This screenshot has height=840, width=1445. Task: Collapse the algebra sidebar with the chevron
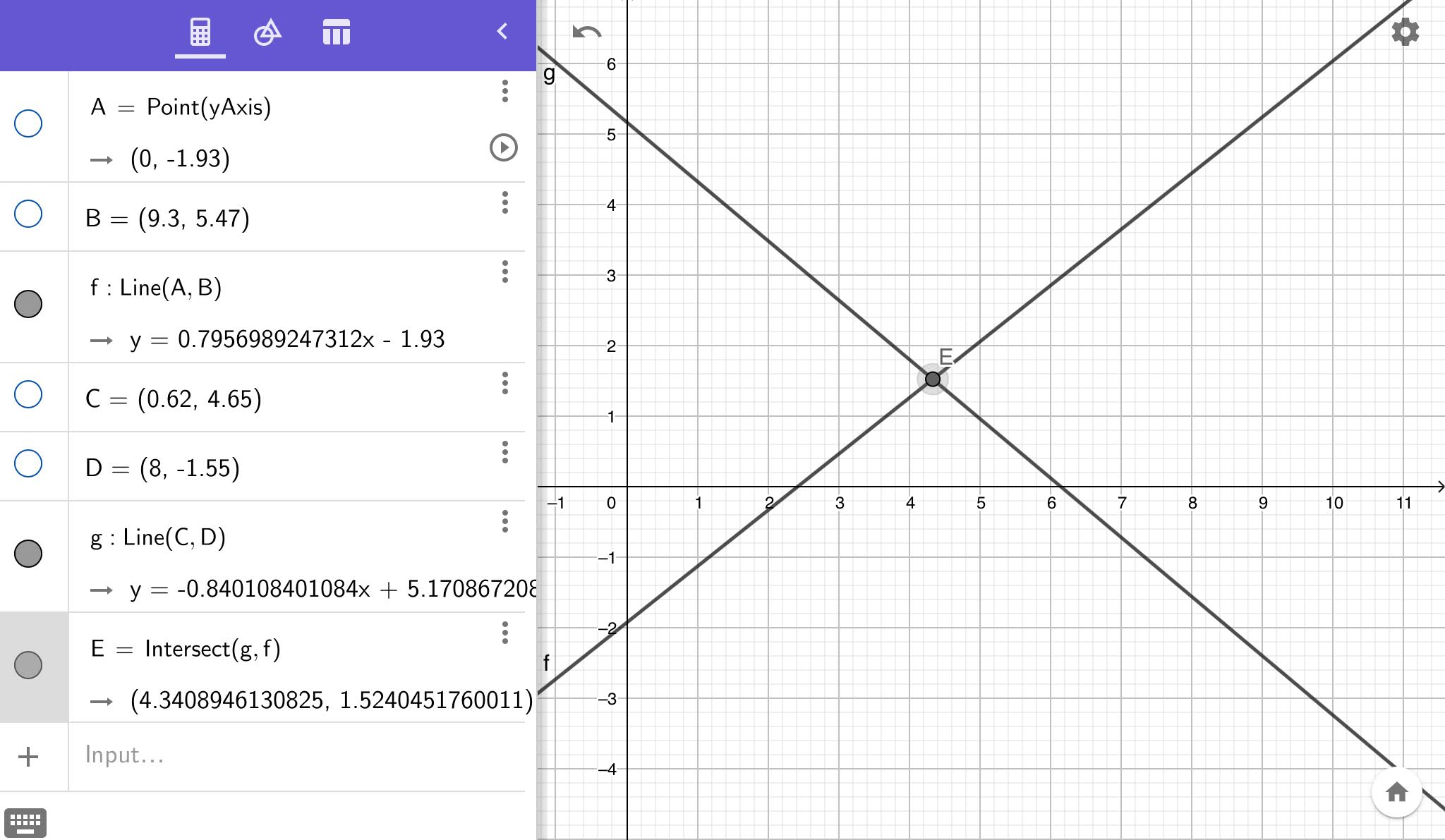pos(502,32)
